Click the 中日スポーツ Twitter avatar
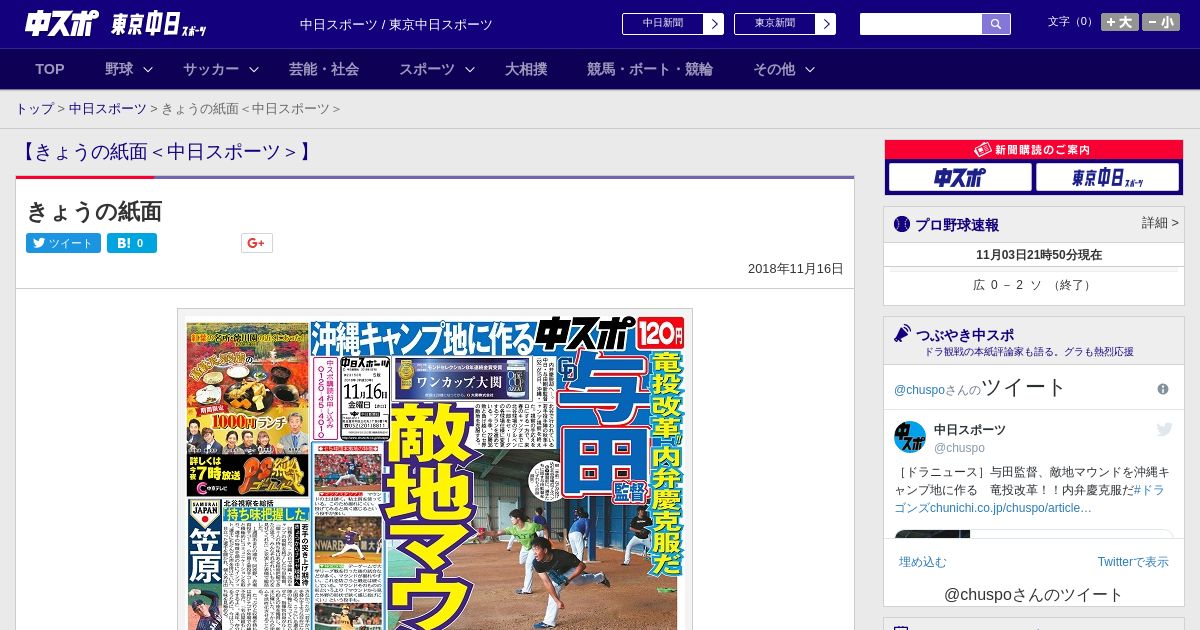 click(x=910, y=437)
